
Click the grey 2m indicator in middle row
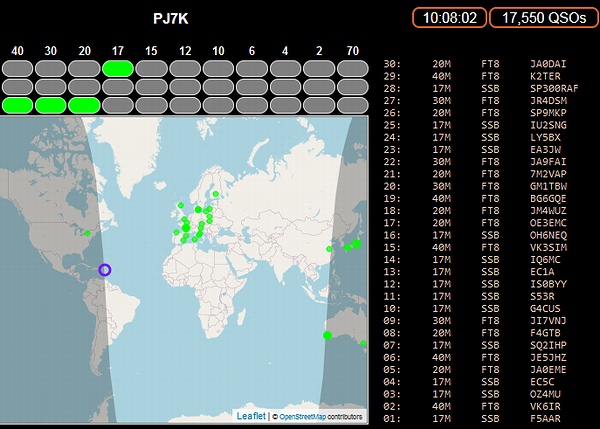[319, 87]
